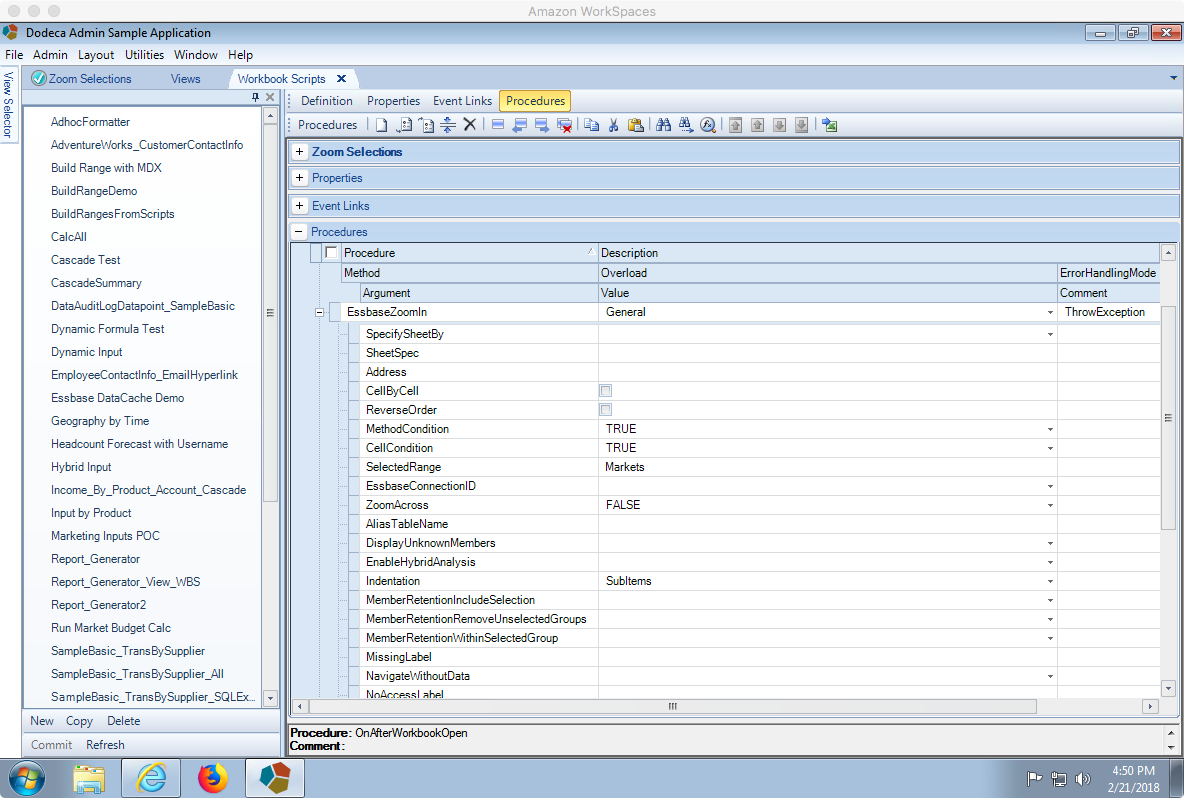The height and width of the screenshot is (798, 1184).
Task: Click the Paste clipboard icon
Action: [636, 125]
